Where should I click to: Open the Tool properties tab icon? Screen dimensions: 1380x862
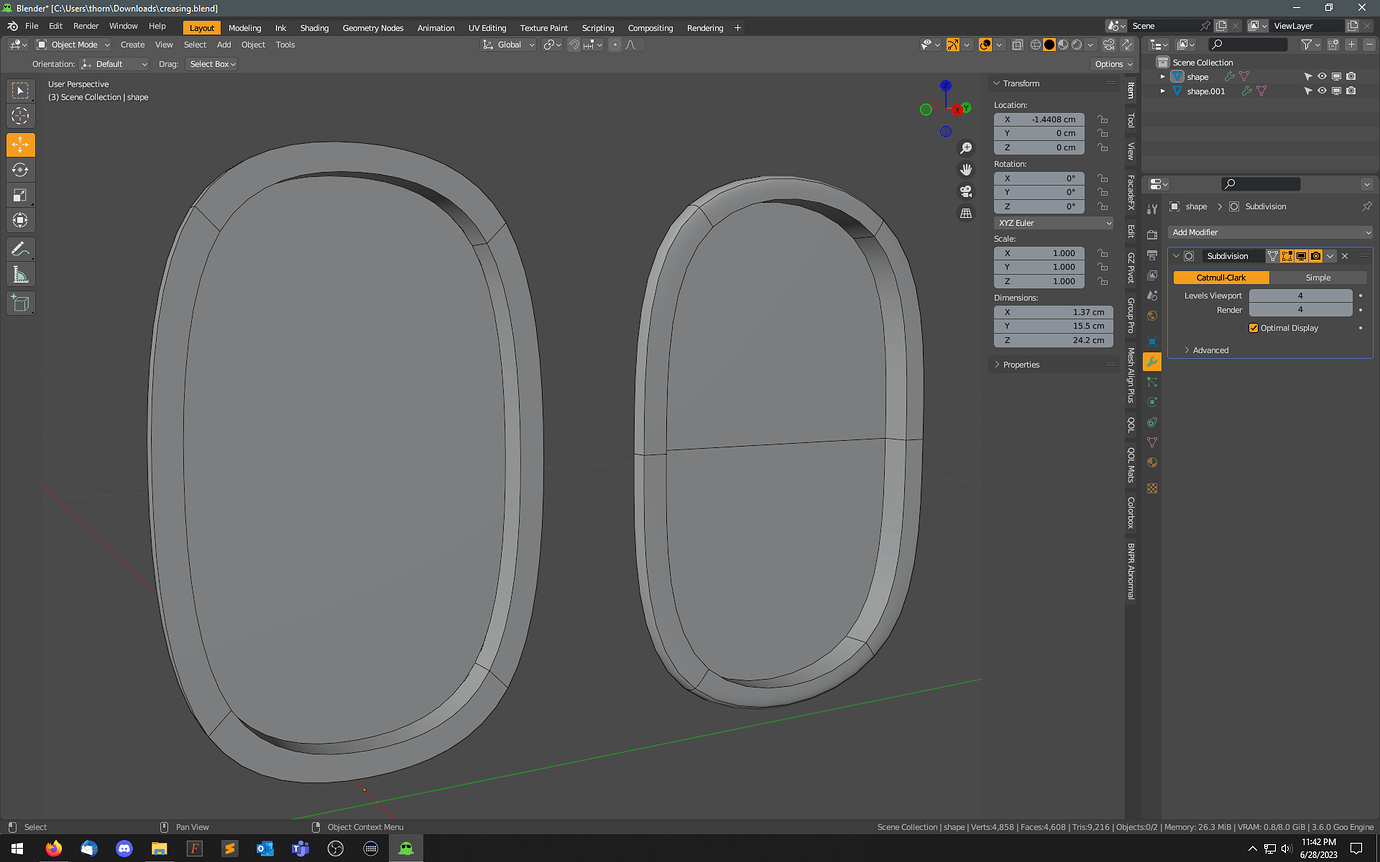(x=1152, y=208)
